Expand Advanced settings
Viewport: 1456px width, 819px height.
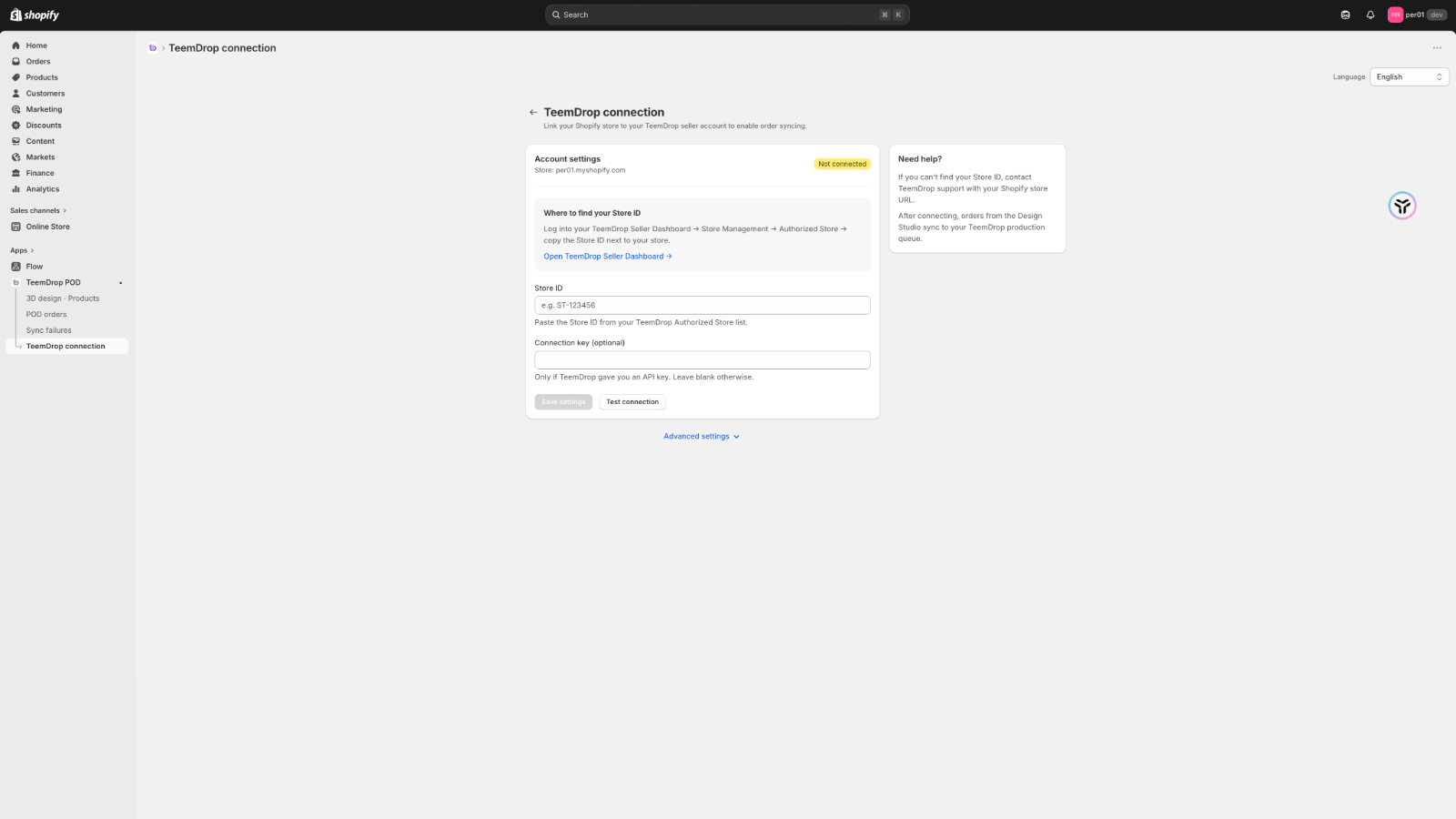click(x=702, y=437)
